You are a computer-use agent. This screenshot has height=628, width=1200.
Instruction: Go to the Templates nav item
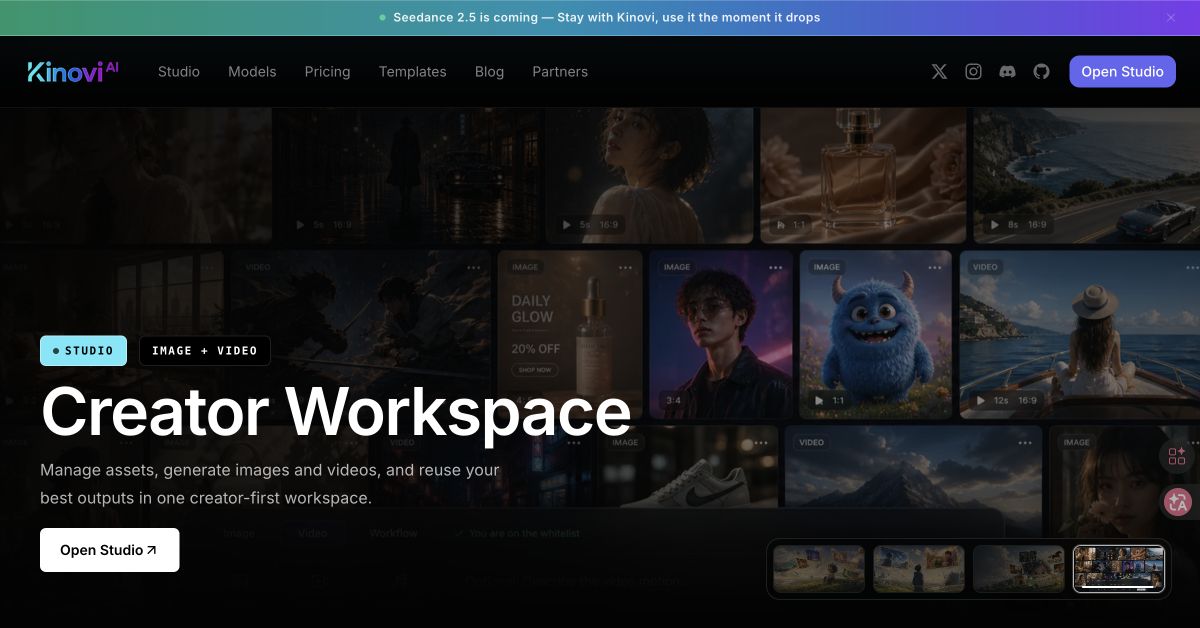[412, 72]
